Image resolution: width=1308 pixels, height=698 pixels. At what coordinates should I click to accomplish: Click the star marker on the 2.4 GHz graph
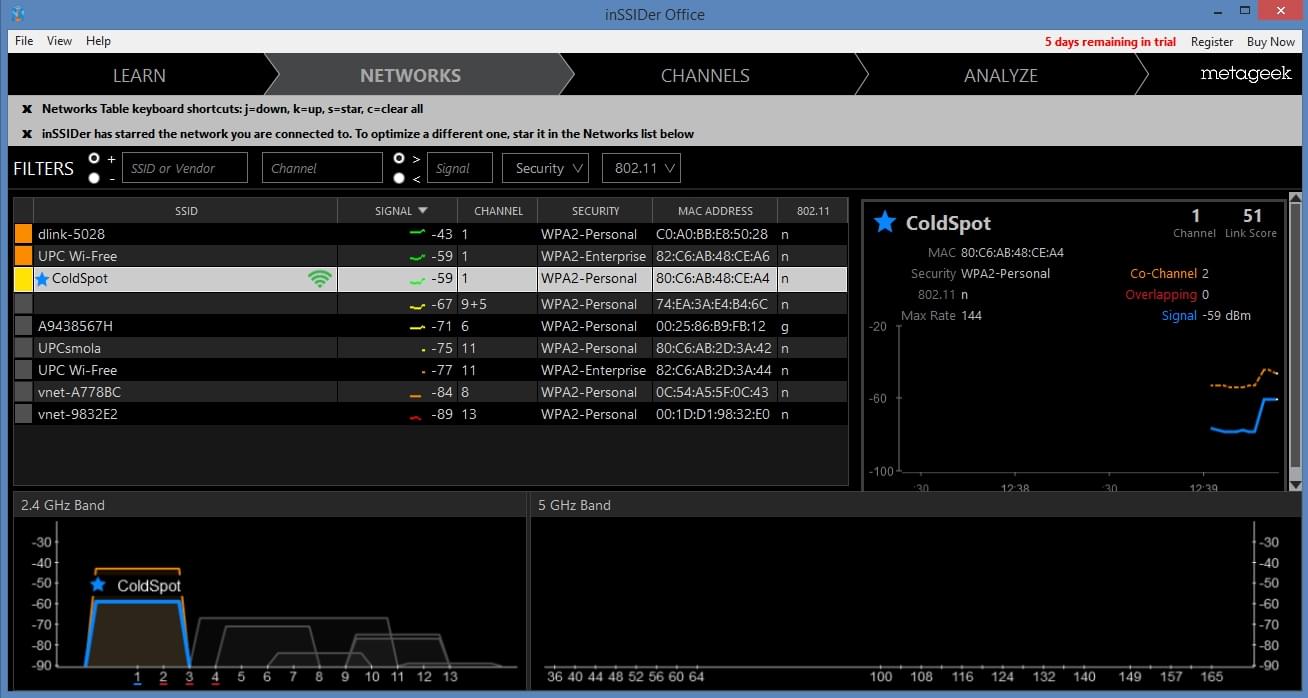point(97,585)
